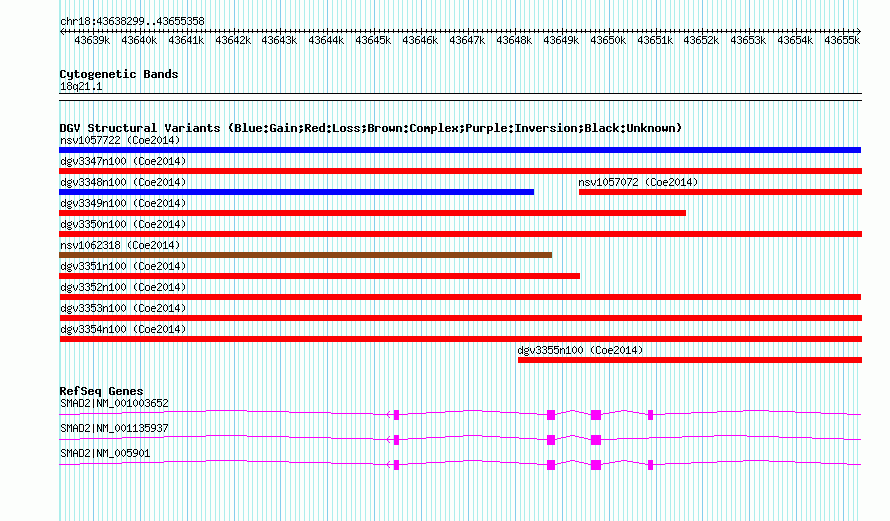Select the nsv1057722 (Coe2014) label
The width and height of the screenshot is (890, 521).
point(120,140)
